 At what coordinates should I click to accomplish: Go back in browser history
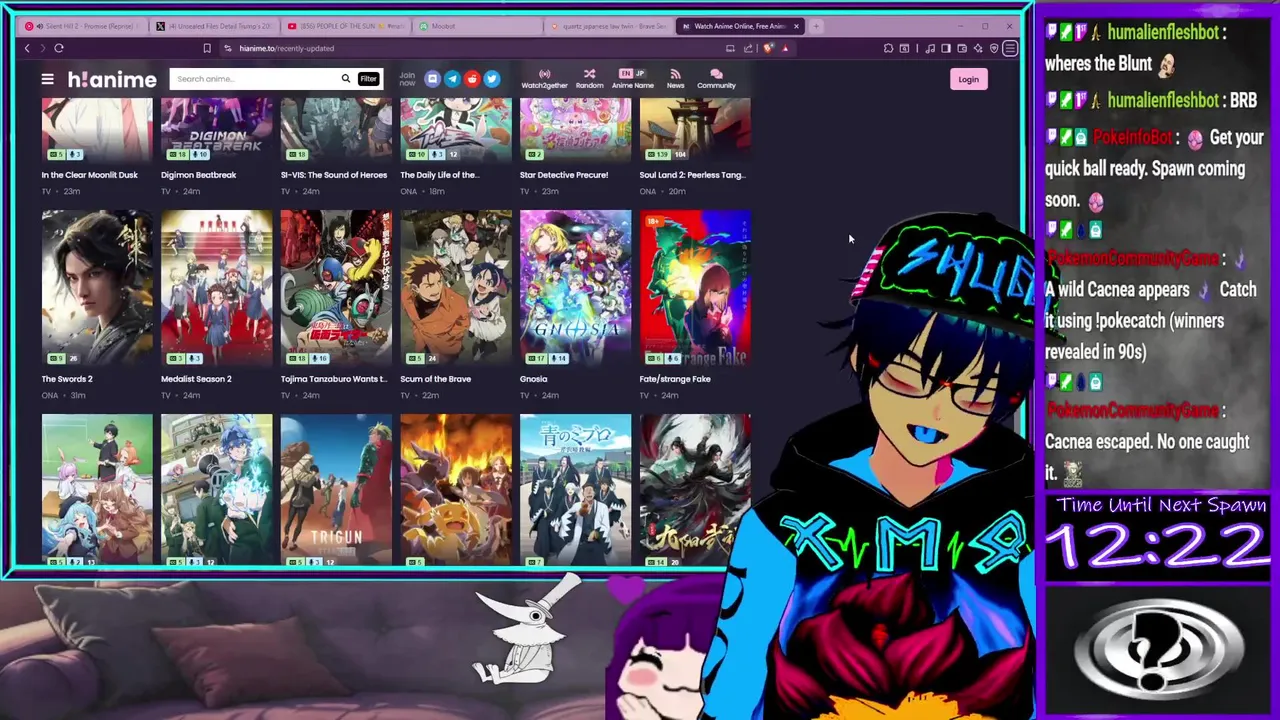27,48
